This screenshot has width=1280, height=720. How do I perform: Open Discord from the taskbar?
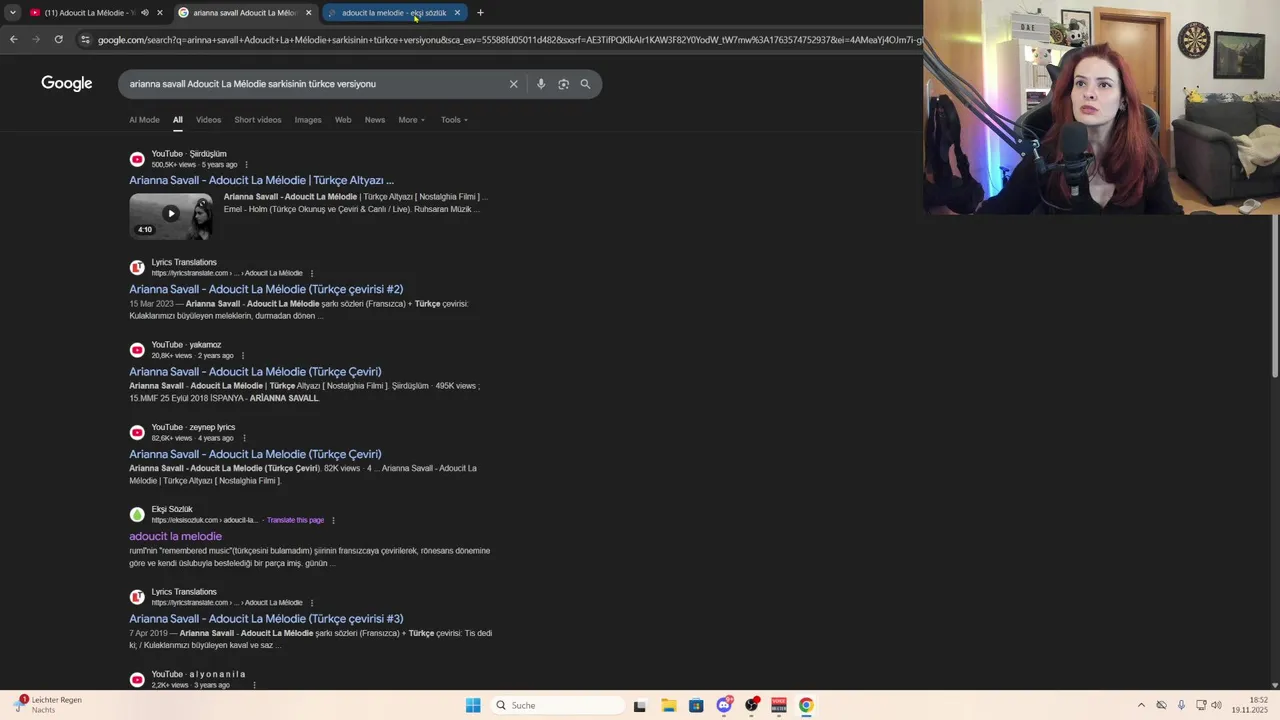[x=724, y=705]
